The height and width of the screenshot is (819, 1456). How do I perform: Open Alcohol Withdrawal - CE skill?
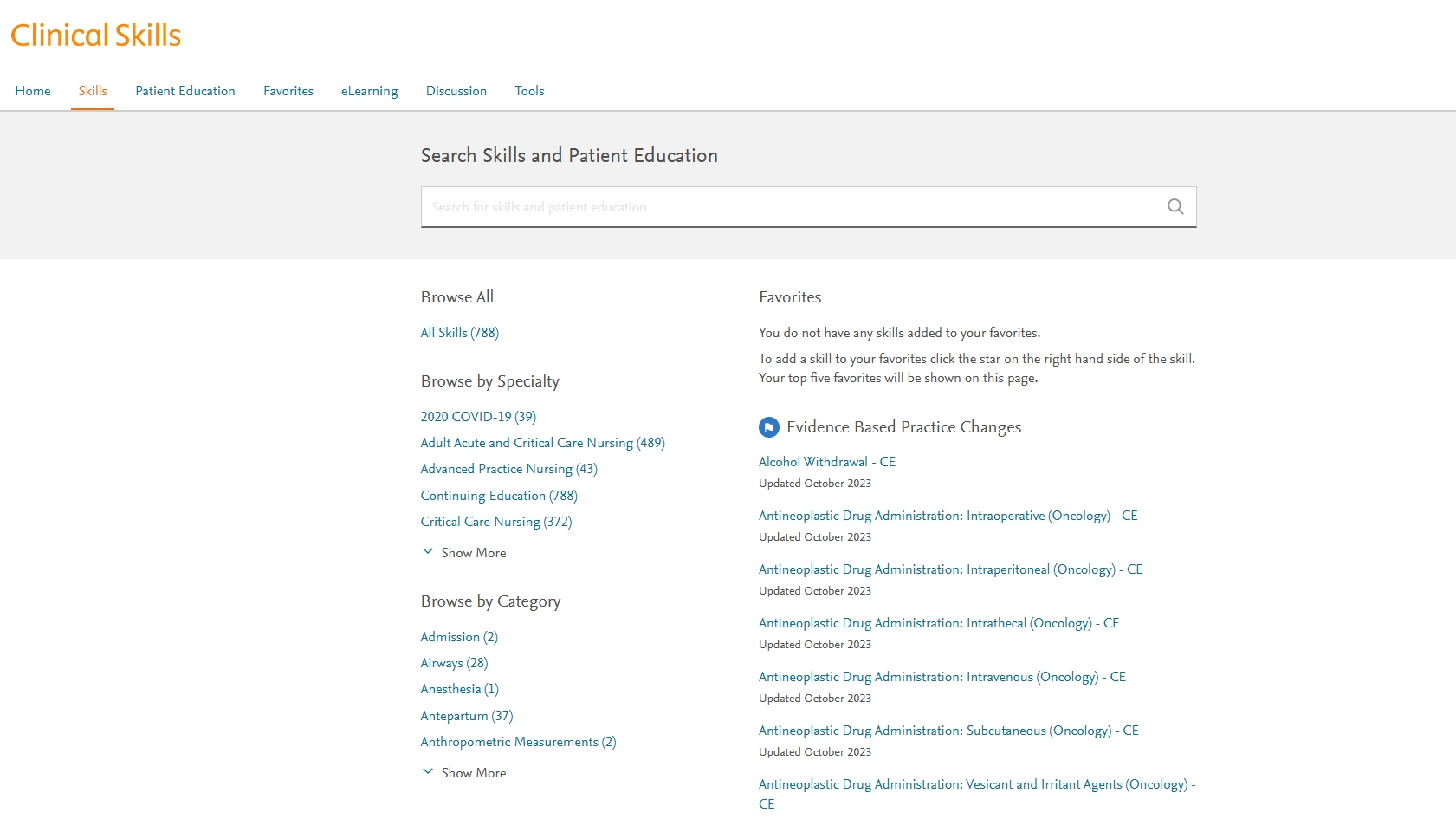tap(826, 462)
